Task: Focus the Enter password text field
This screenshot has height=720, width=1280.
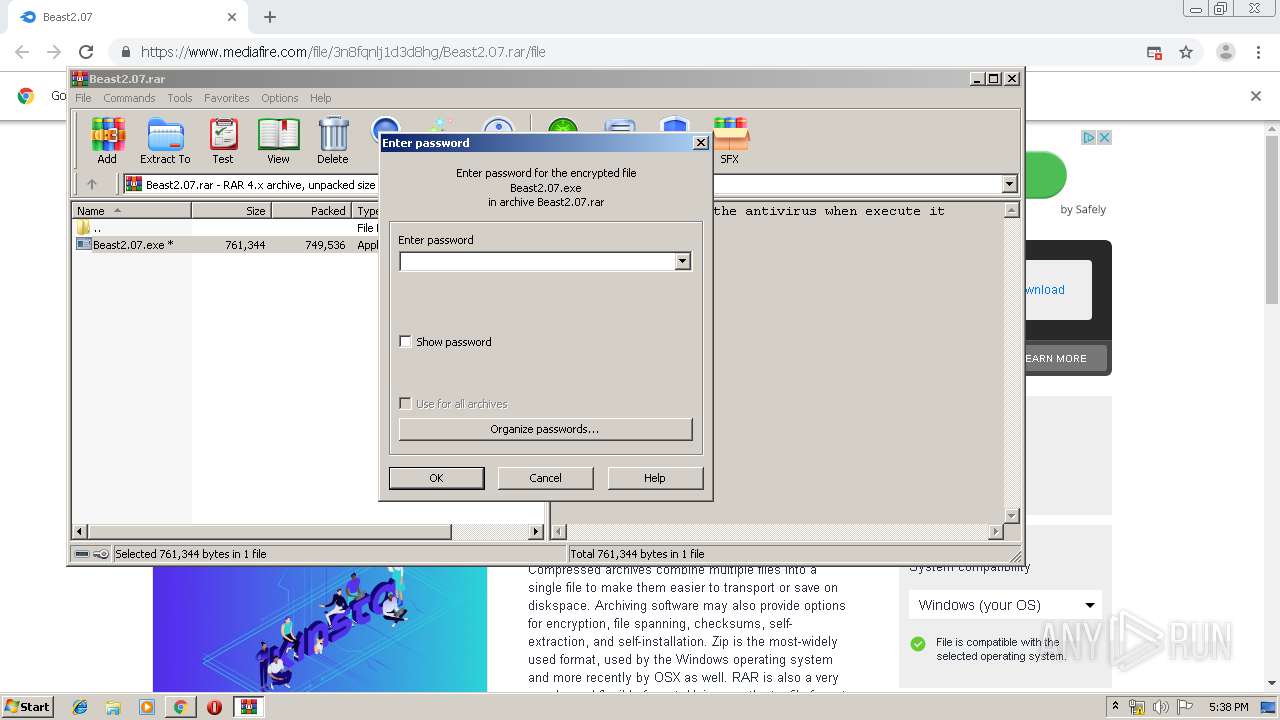Action: (x=537, y=261)
